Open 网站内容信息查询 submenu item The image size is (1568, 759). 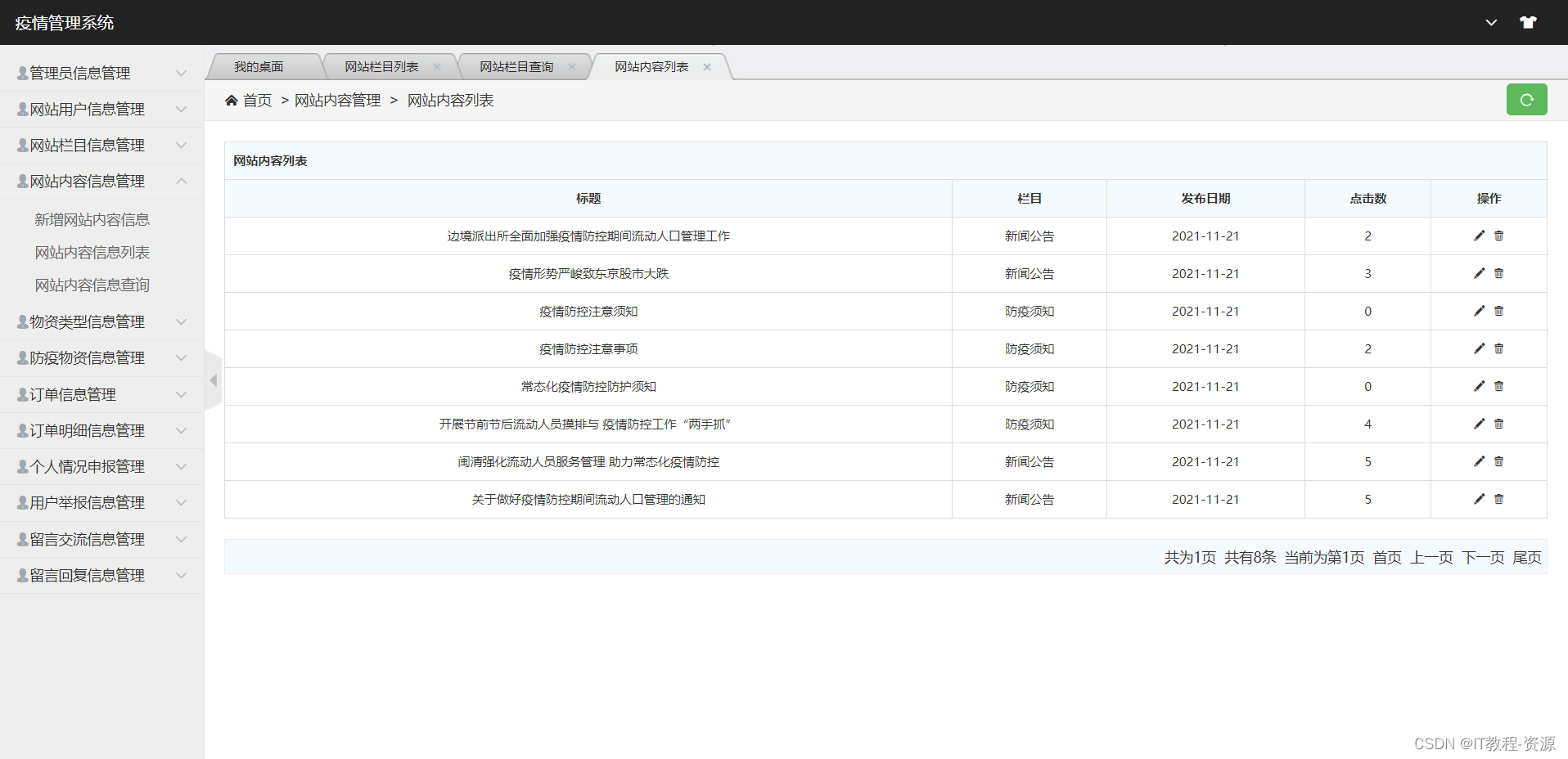[x=92, y=285]
